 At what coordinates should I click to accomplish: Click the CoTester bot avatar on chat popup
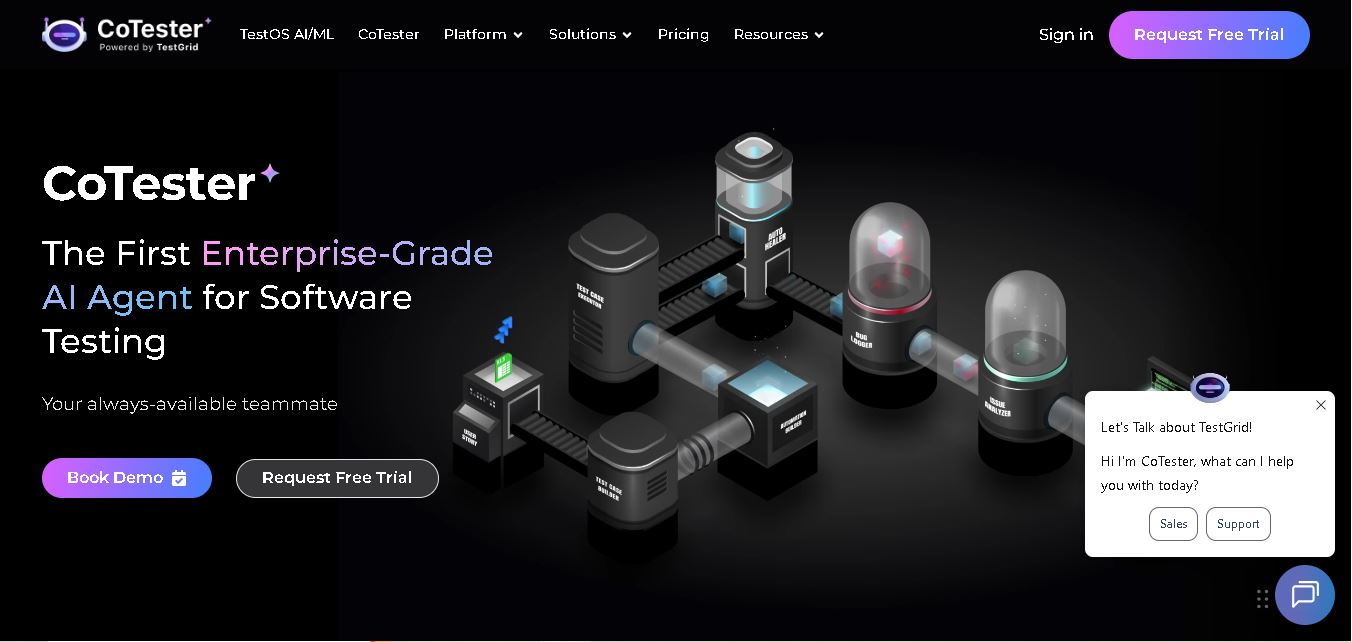1210,387
